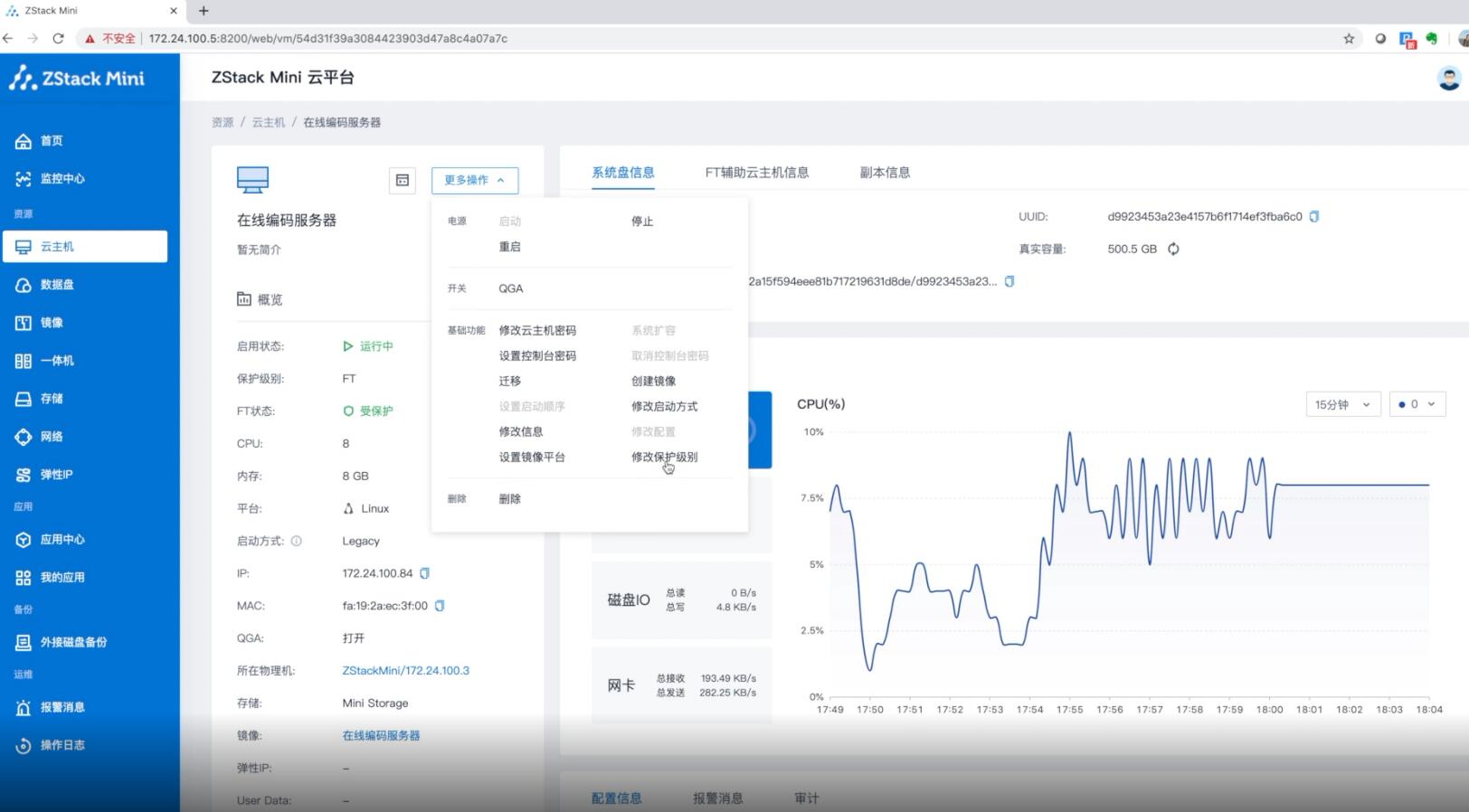Select 修改启动方式 from the menu
The width and height of the screenshot is (1469, 812).
tap(665, 407)
